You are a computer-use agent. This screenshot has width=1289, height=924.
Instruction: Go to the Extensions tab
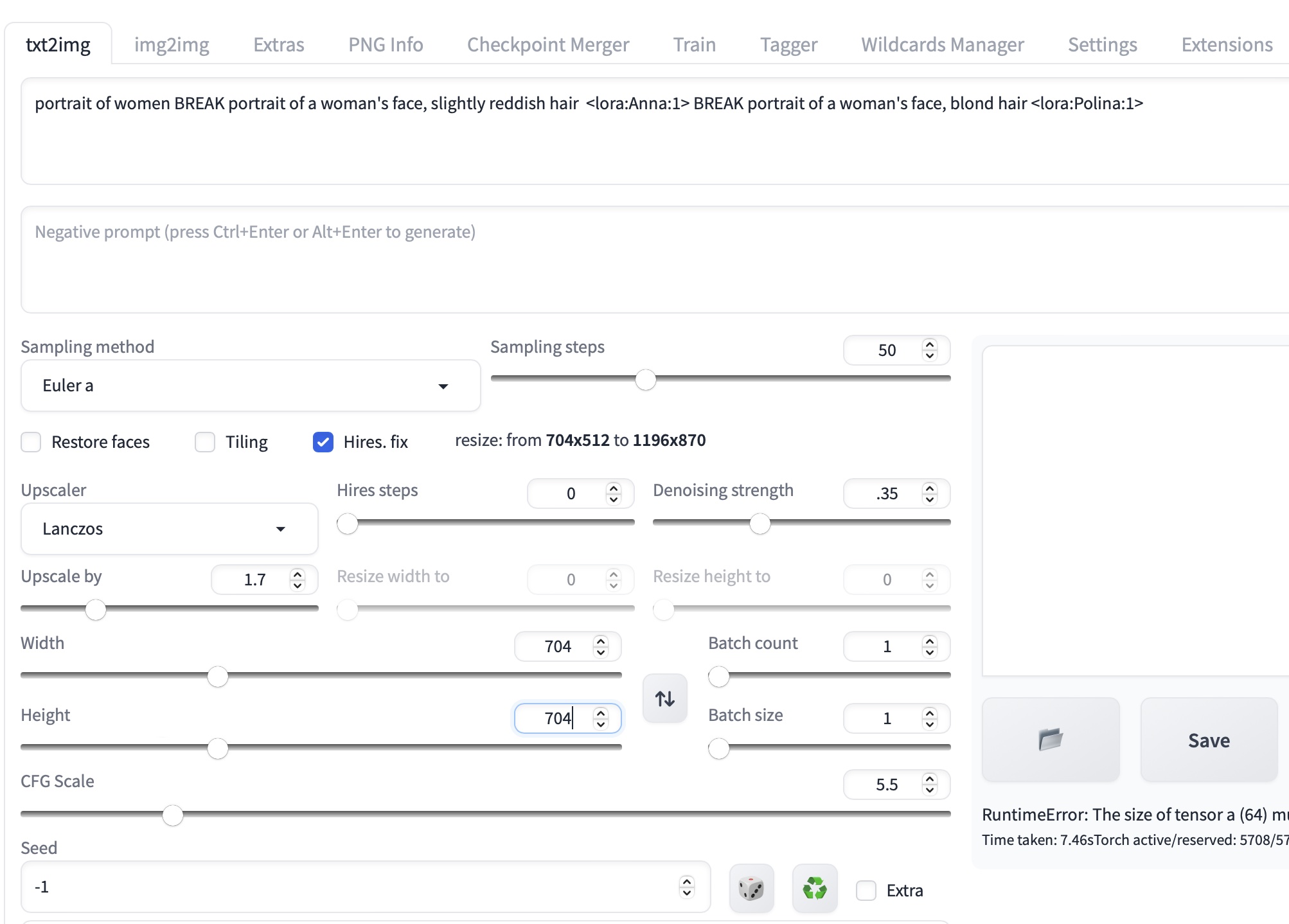tap(1226, 44)
